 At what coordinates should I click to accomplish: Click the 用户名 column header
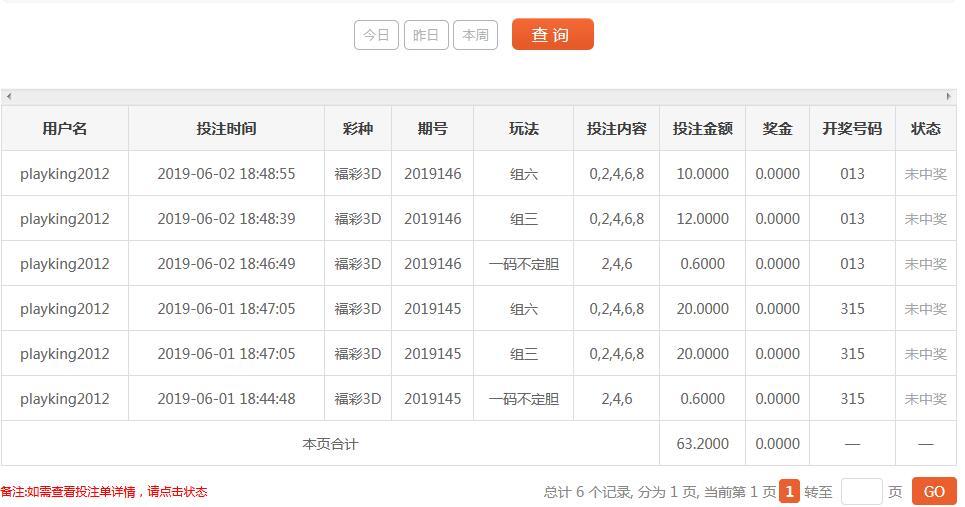tap(65, 129)
